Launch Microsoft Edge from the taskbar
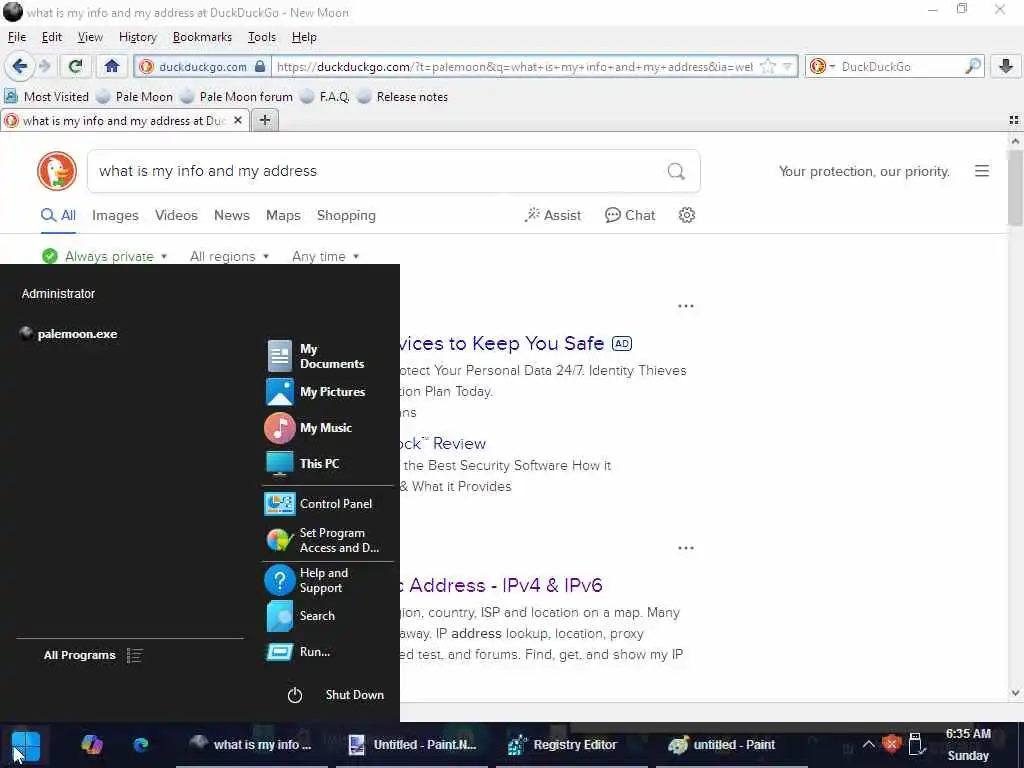 (140, 744)
